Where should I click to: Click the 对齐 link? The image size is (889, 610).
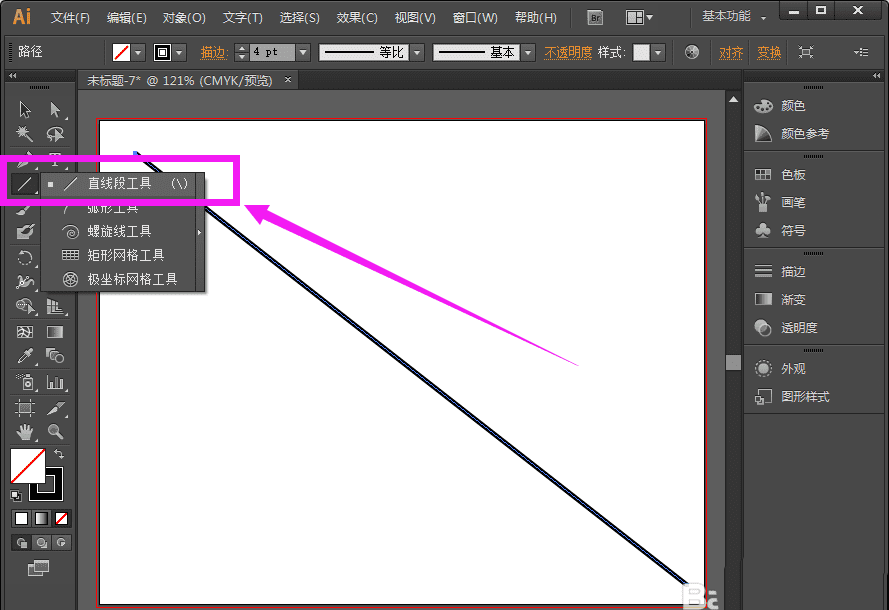[x=731, y=53]
